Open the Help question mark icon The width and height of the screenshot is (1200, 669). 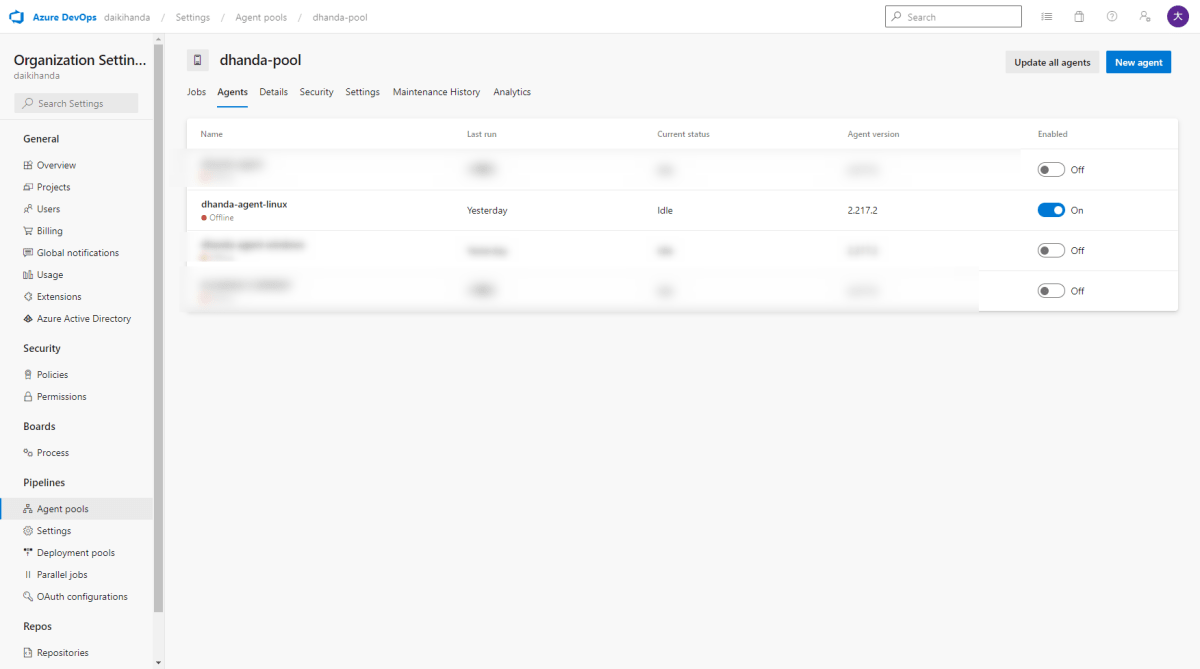point(1112,17)
